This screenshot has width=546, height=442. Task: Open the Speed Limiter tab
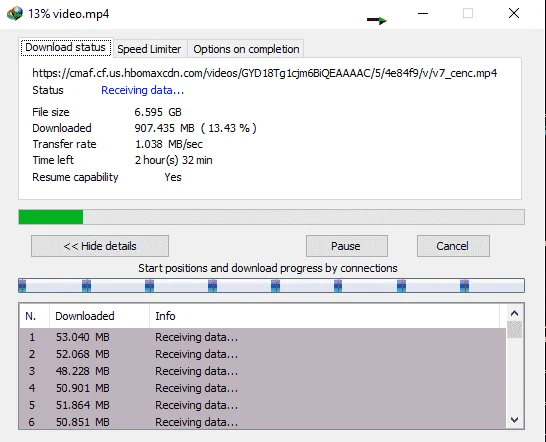[x=149, y=49]
